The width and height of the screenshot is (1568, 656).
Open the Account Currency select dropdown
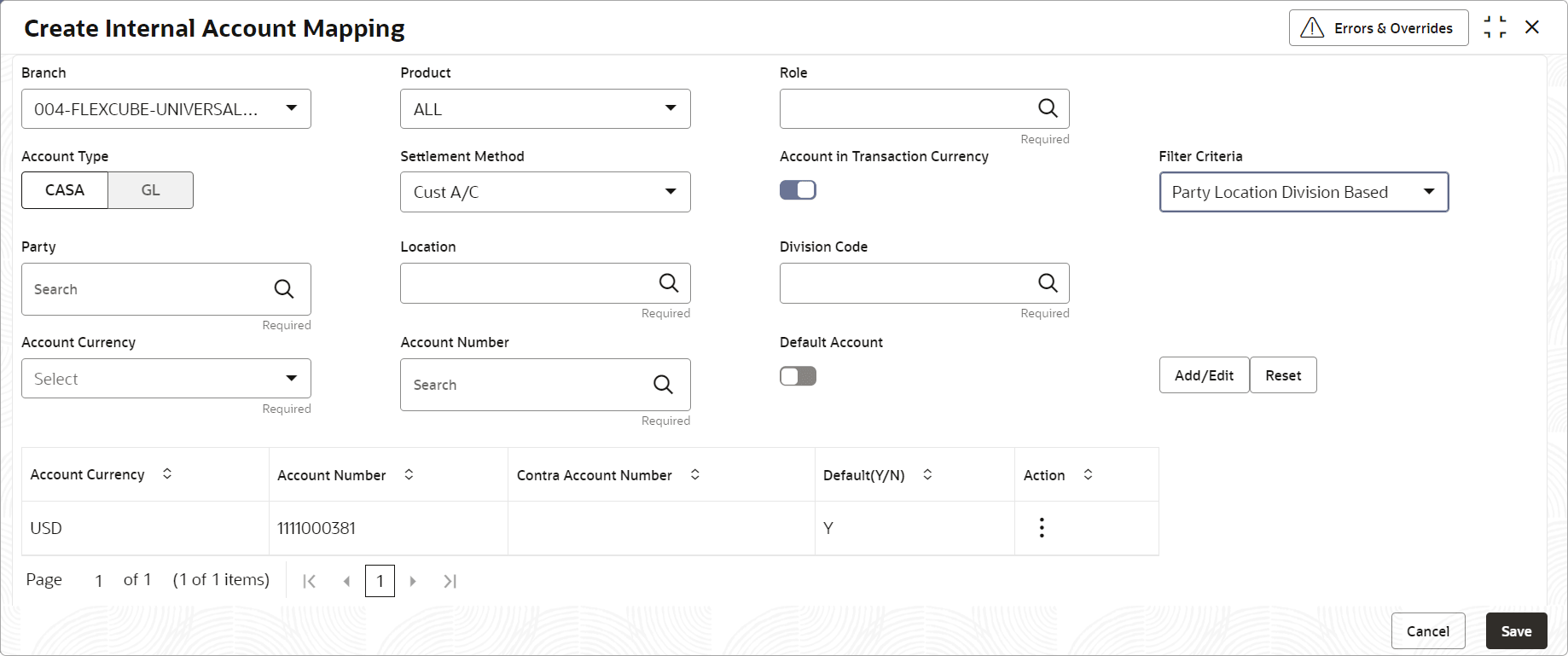click(292, 378)
